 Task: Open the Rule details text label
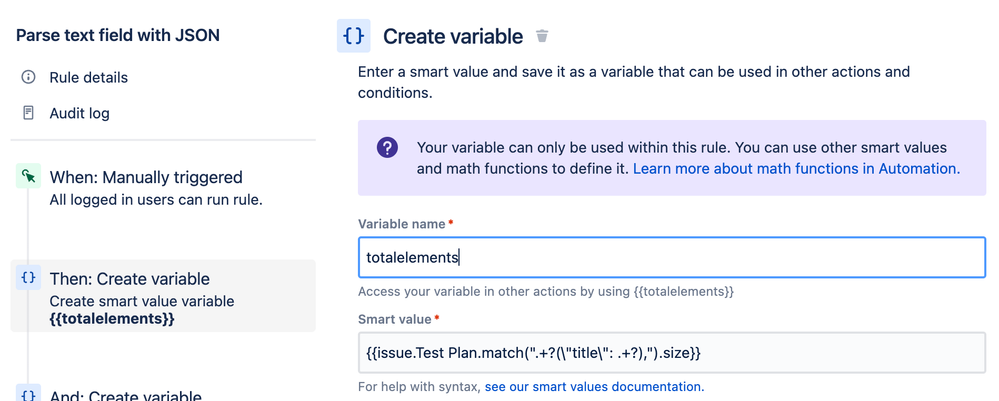click(88, 78)
